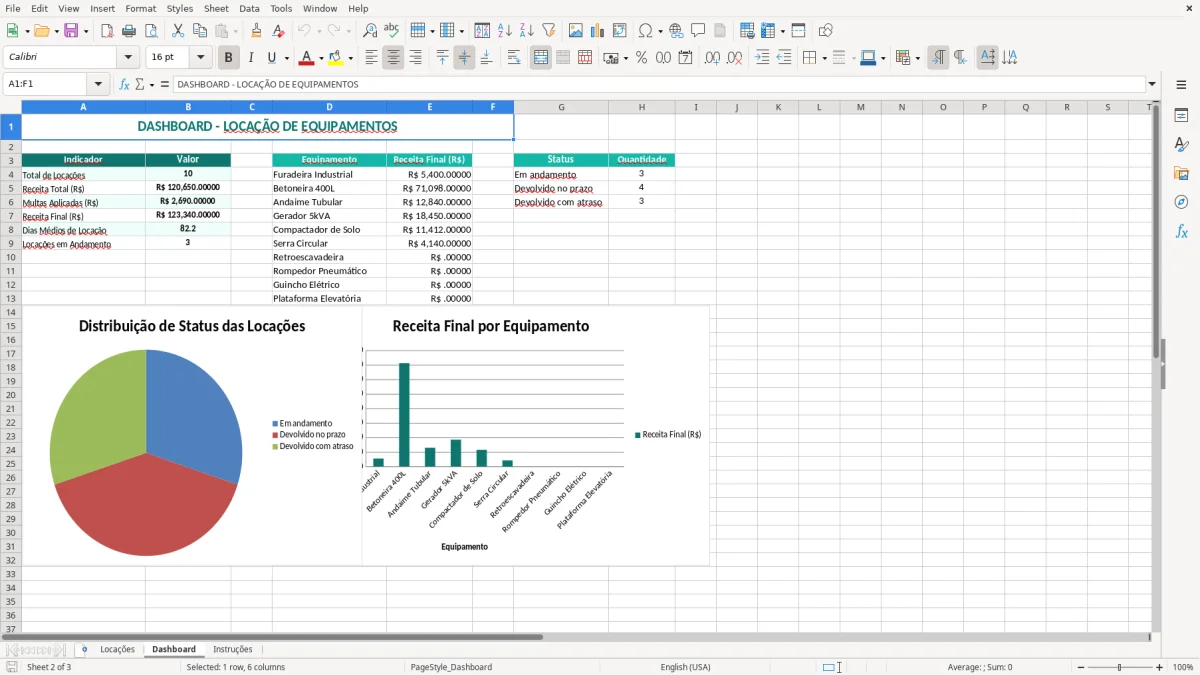Select row 10 header
Viewport: 1200px width, 675px height.
point(11,257)
